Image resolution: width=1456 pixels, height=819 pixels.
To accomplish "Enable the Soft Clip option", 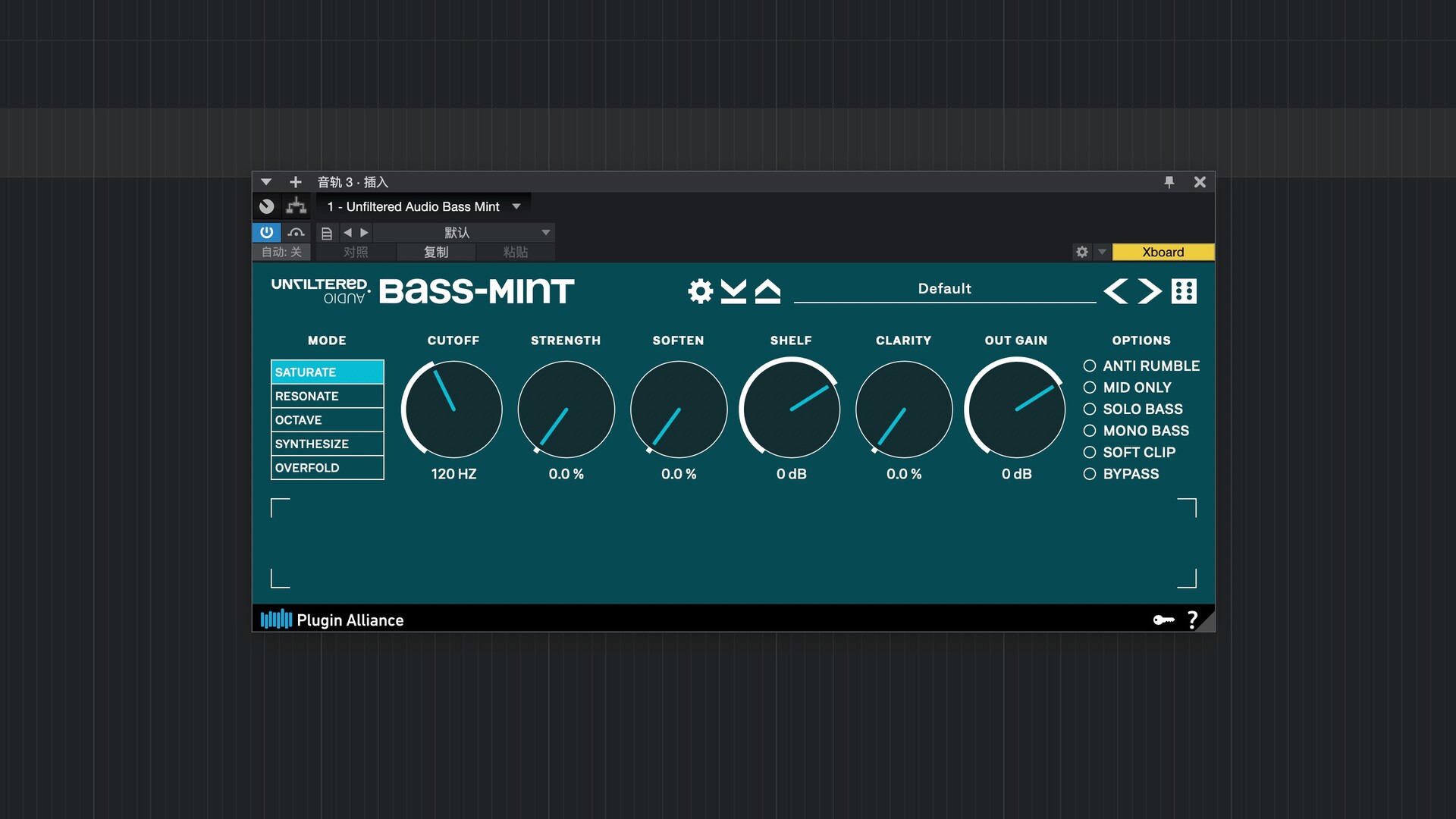I will tap(1129, 452).
